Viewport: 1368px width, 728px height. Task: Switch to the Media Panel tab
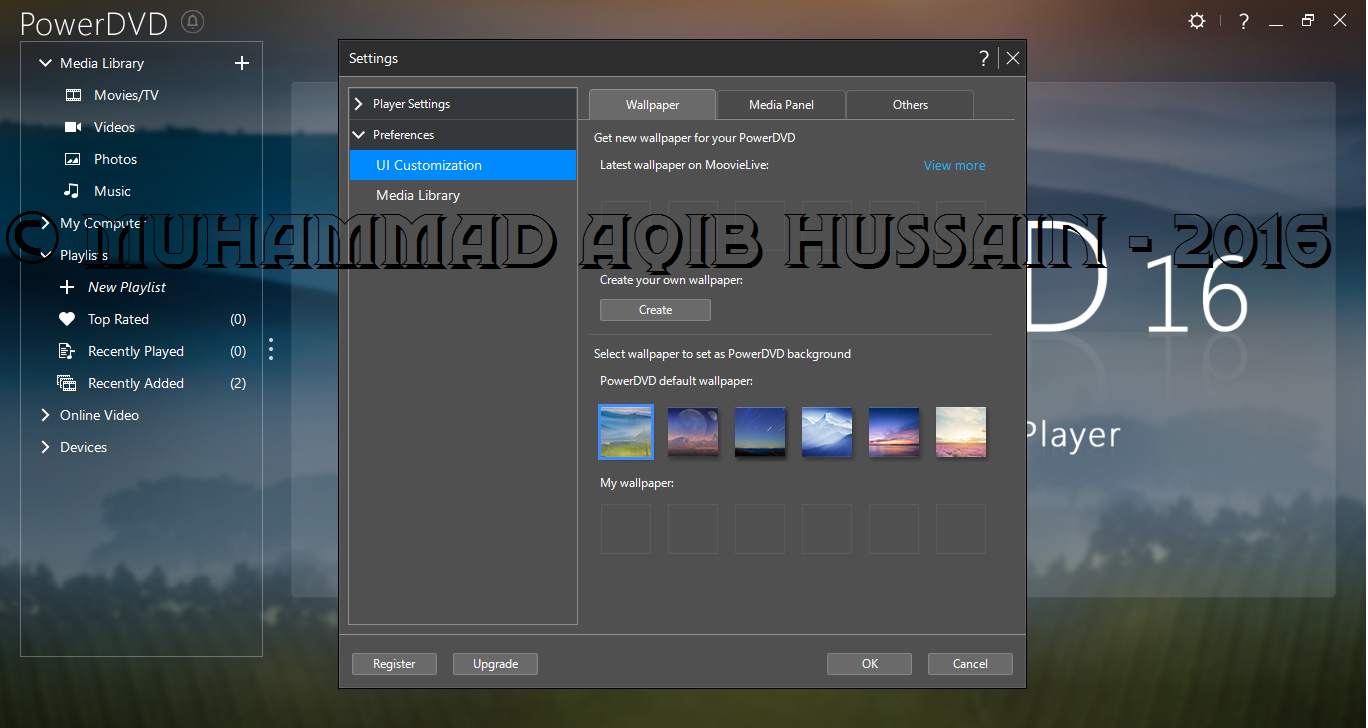(x=781, y=104)
